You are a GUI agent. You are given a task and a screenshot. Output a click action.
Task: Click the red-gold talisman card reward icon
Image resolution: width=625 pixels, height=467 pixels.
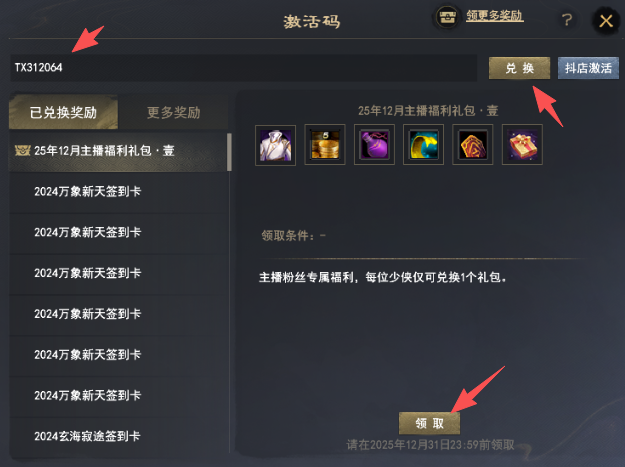(473, 145)
